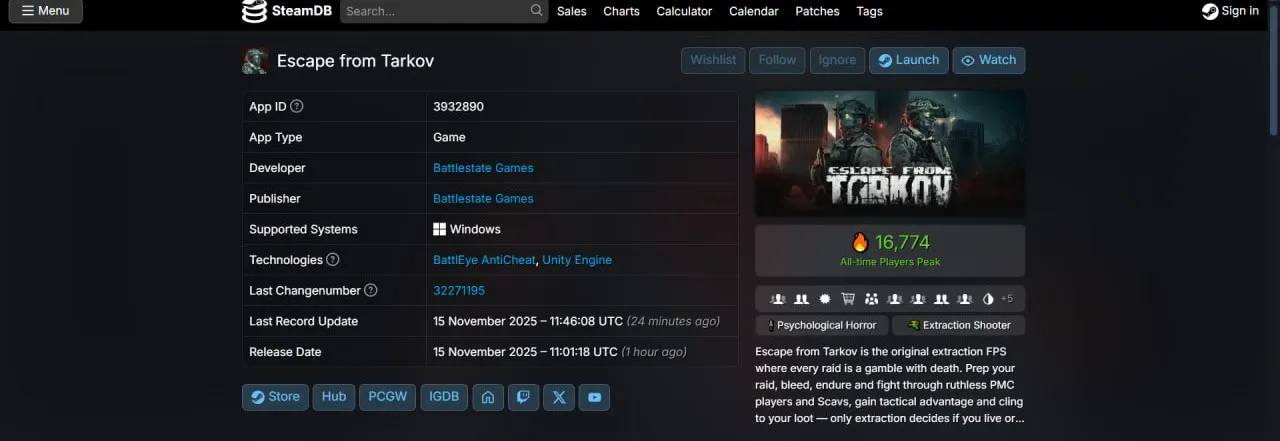Open the Calculator page
The width and height of the screenshot is (1280, 441).
(684, 11)
